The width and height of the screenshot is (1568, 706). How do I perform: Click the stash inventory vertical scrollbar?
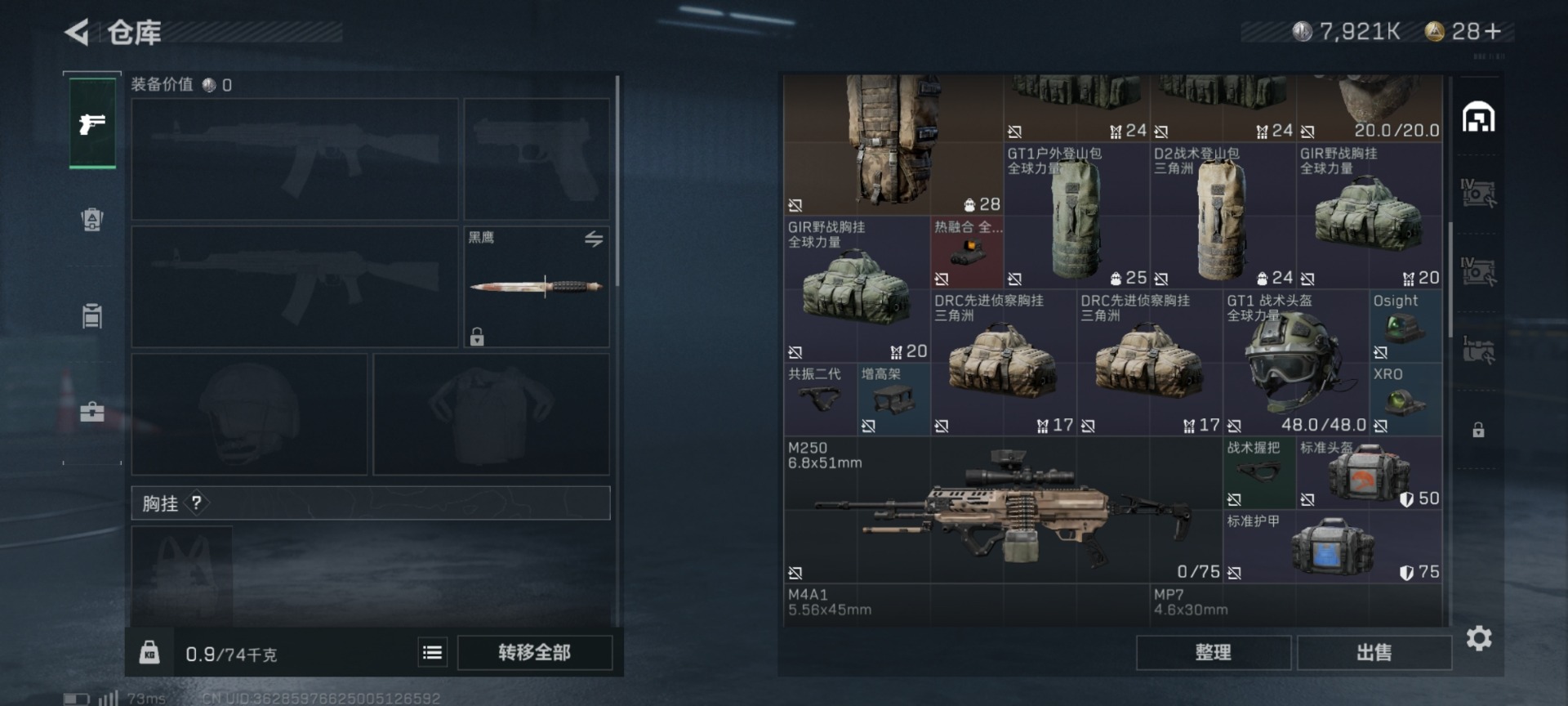coord(1450,278)
